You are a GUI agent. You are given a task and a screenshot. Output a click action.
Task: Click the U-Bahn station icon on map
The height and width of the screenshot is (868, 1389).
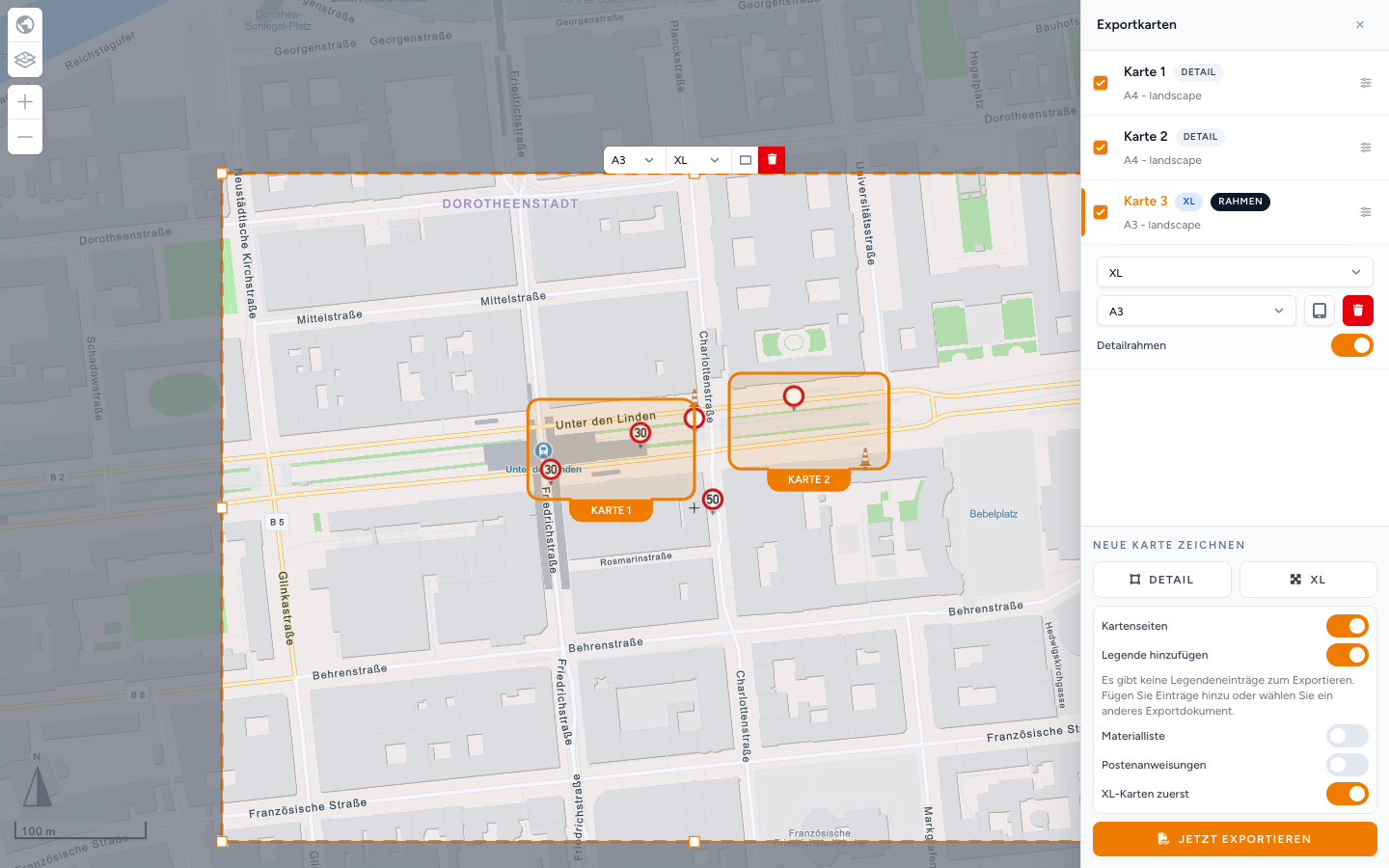click(543, 450)
